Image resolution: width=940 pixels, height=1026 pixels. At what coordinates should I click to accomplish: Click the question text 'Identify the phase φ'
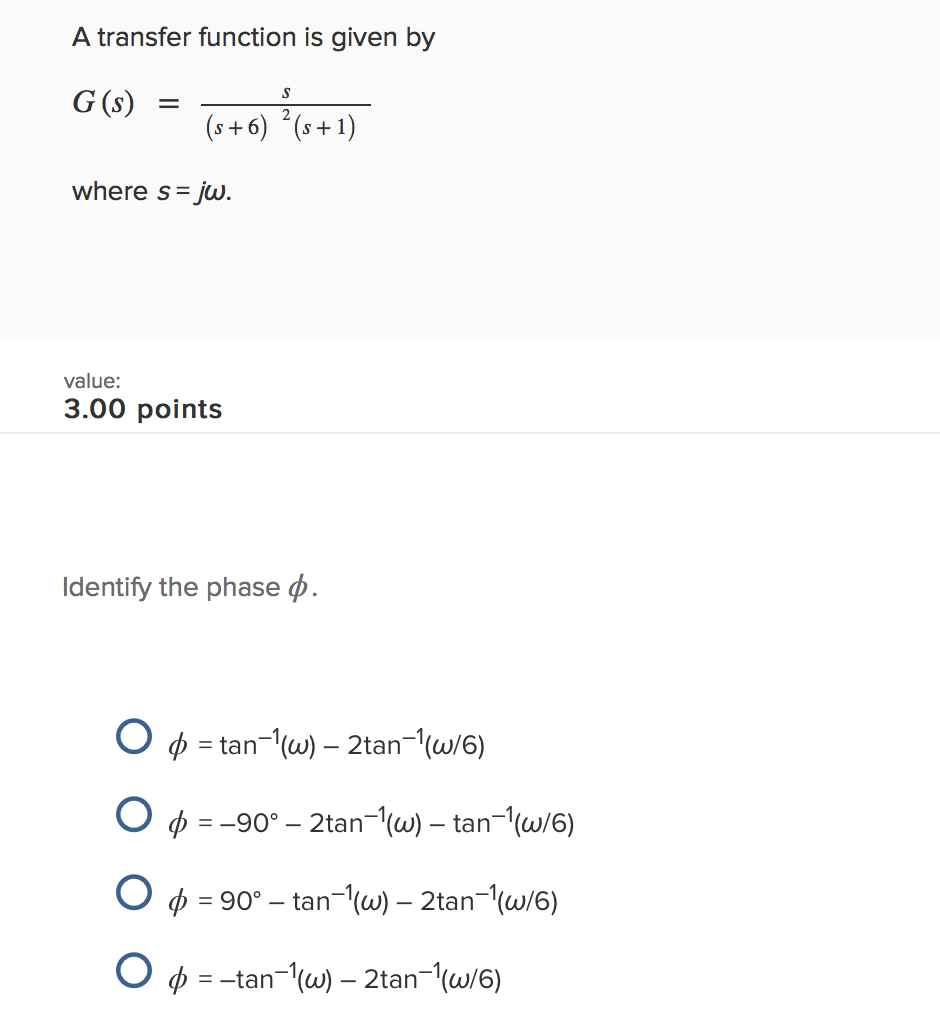pyautogui.click(x=190, y=587)
